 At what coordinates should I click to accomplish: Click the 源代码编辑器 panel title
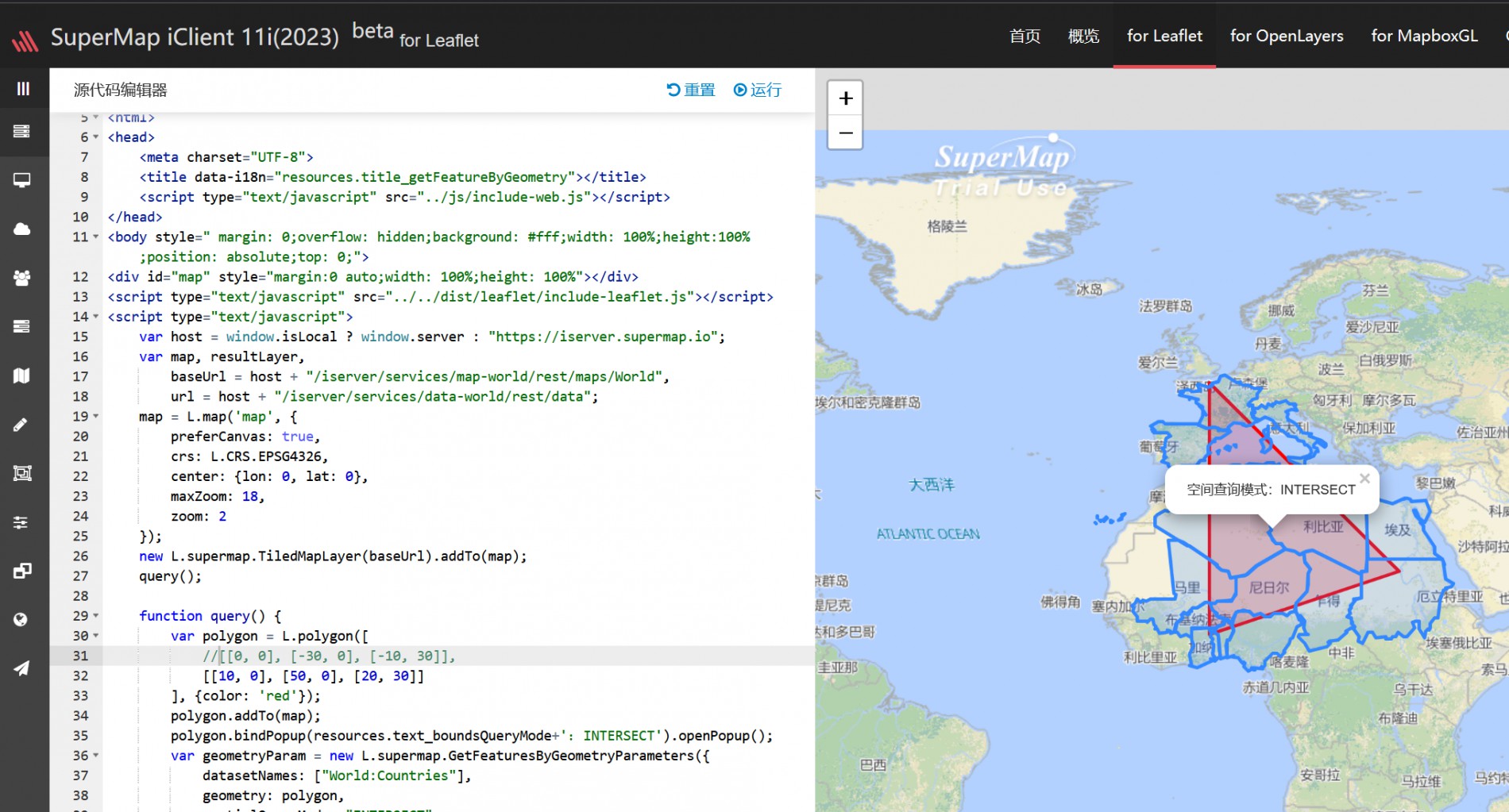(121, 90)
